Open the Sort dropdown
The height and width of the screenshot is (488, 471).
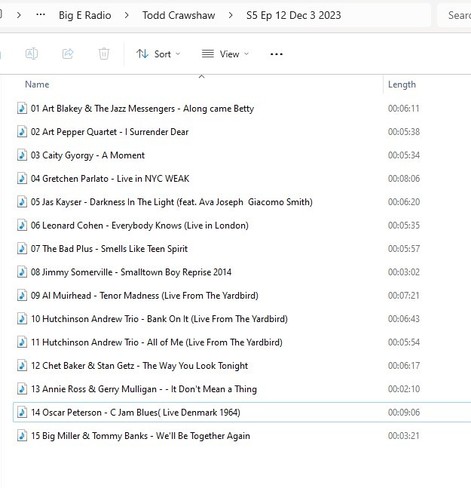pos(158,54)
